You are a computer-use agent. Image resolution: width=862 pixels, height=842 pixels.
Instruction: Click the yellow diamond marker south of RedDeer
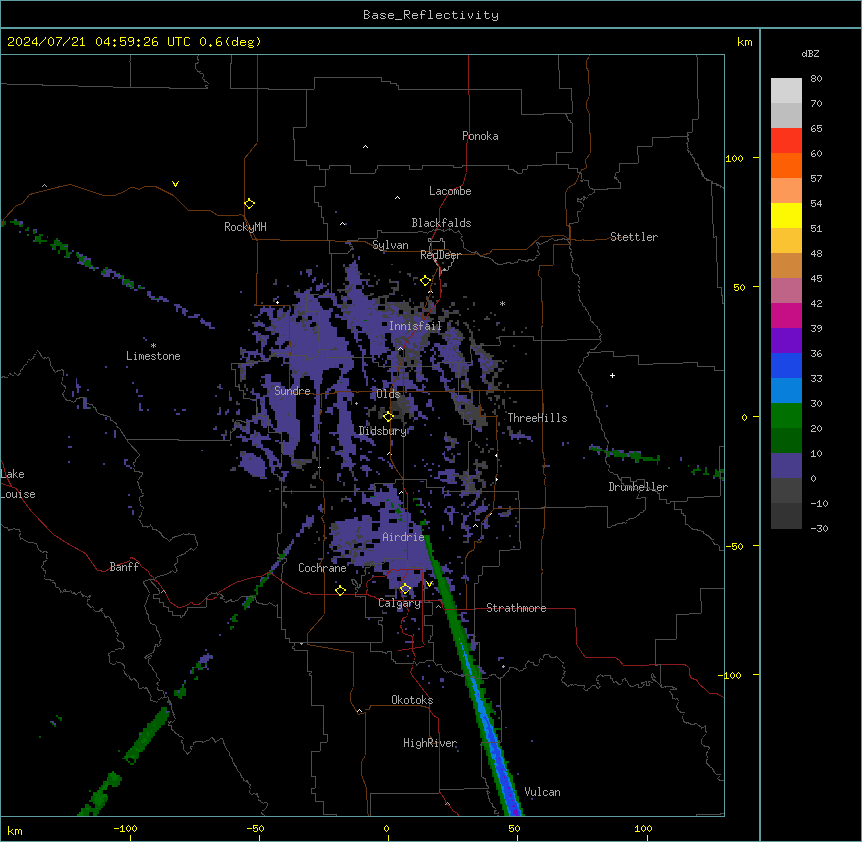(x=425, y=281)
